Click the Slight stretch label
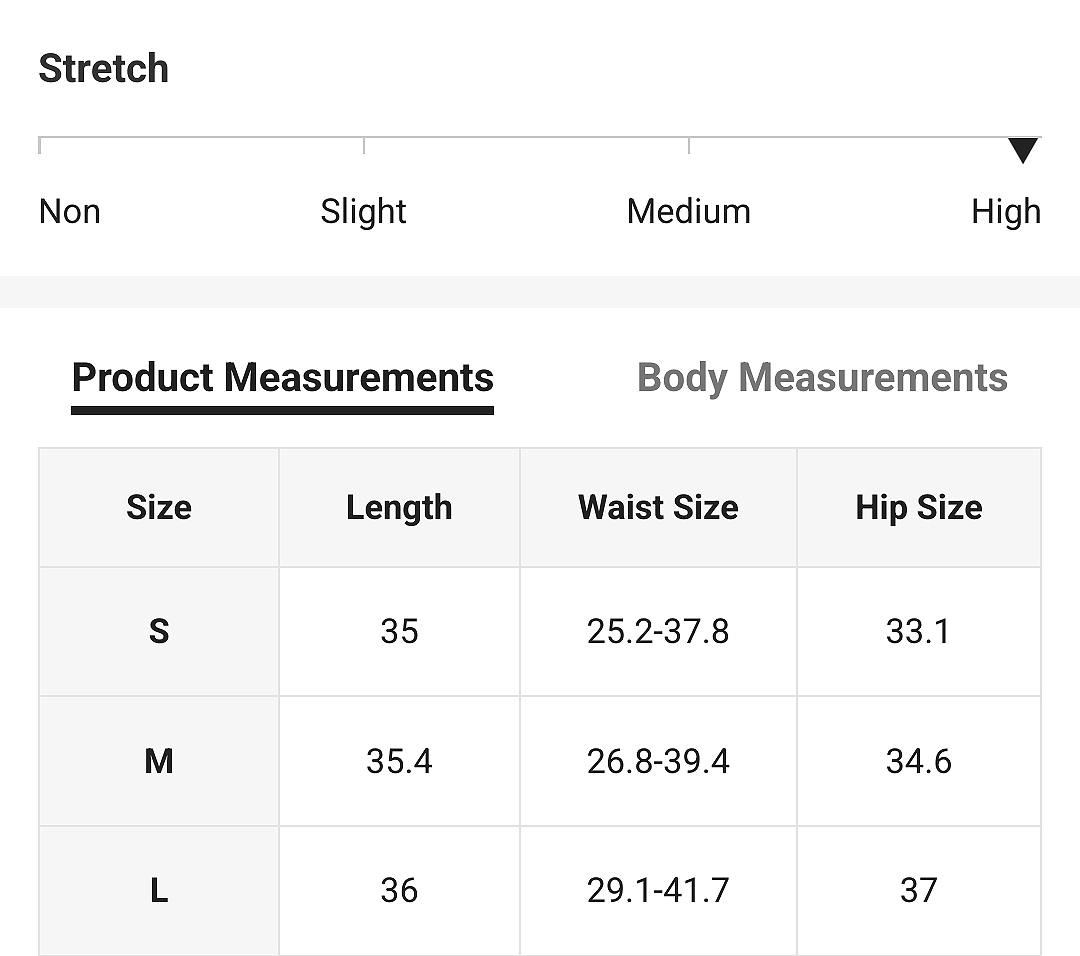The width and height of the screenshot is (1080, 956). click(364, 211)
